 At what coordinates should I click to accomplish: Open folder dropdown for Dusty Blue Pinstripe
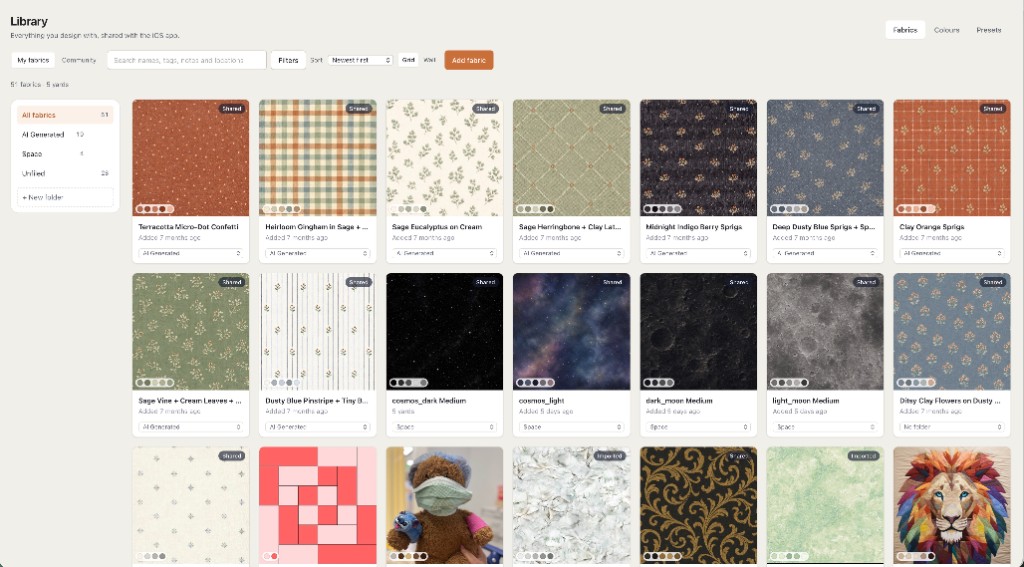coord(317,427)
